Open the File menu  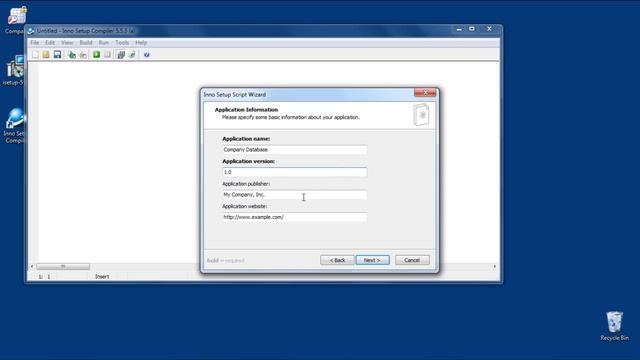tap(35, 42)
